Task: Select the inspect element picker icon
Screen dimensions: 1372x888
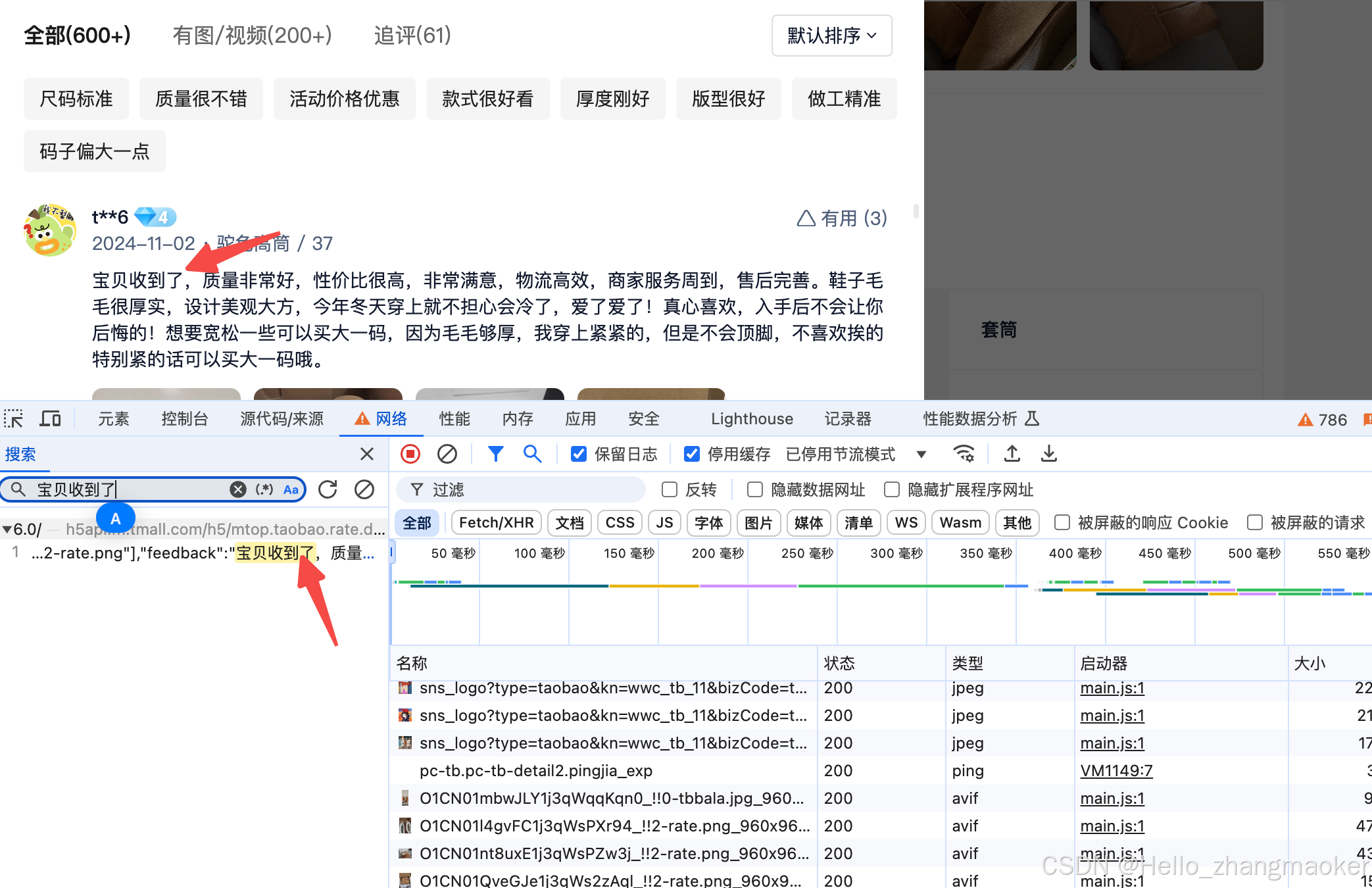Action: [13, 419]
